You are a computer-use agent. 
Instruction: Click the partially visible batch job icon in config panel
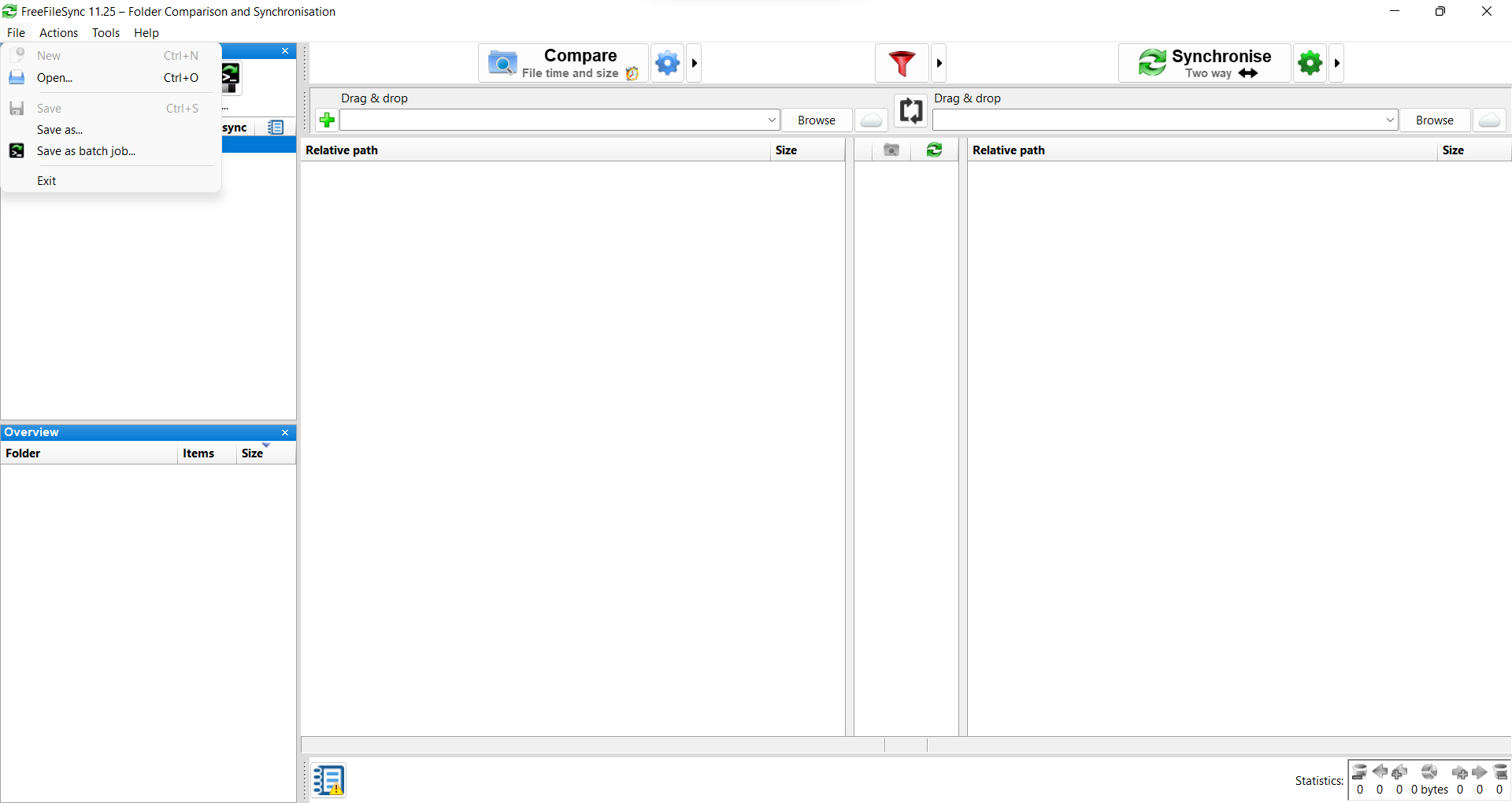[x=230, y=79]
